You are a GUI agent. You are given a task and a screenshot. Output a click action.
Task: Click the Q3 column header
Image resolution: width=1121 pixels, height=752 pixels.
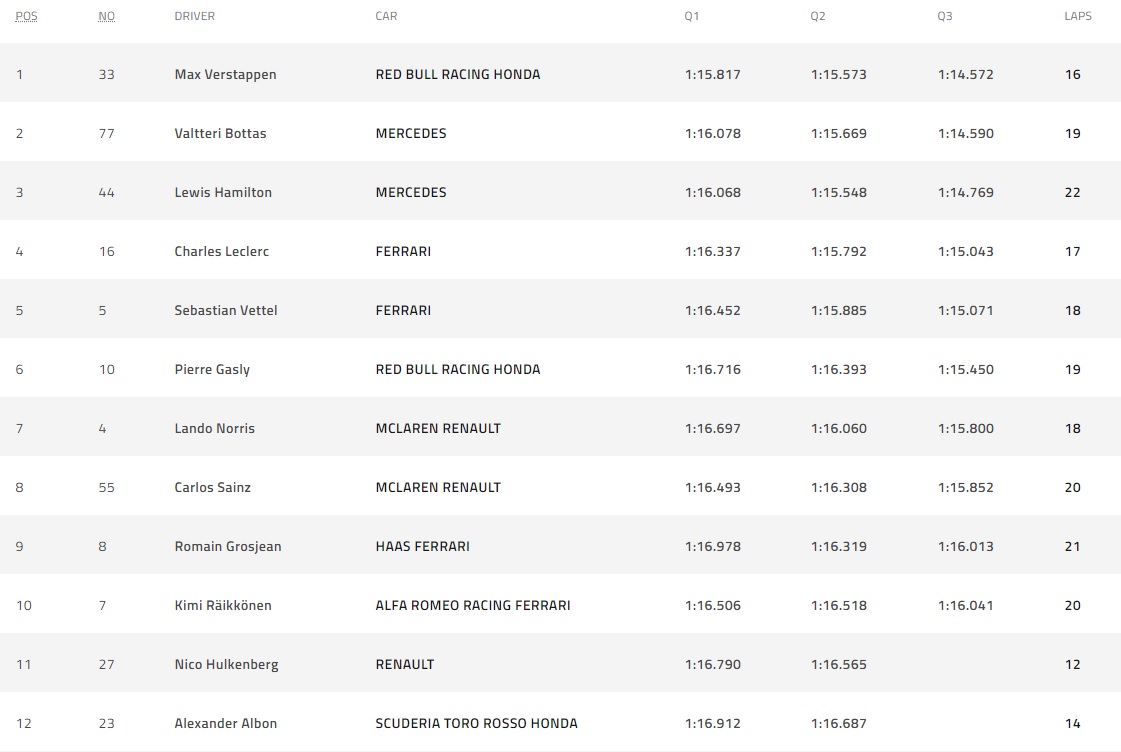(x=945, y=16)
